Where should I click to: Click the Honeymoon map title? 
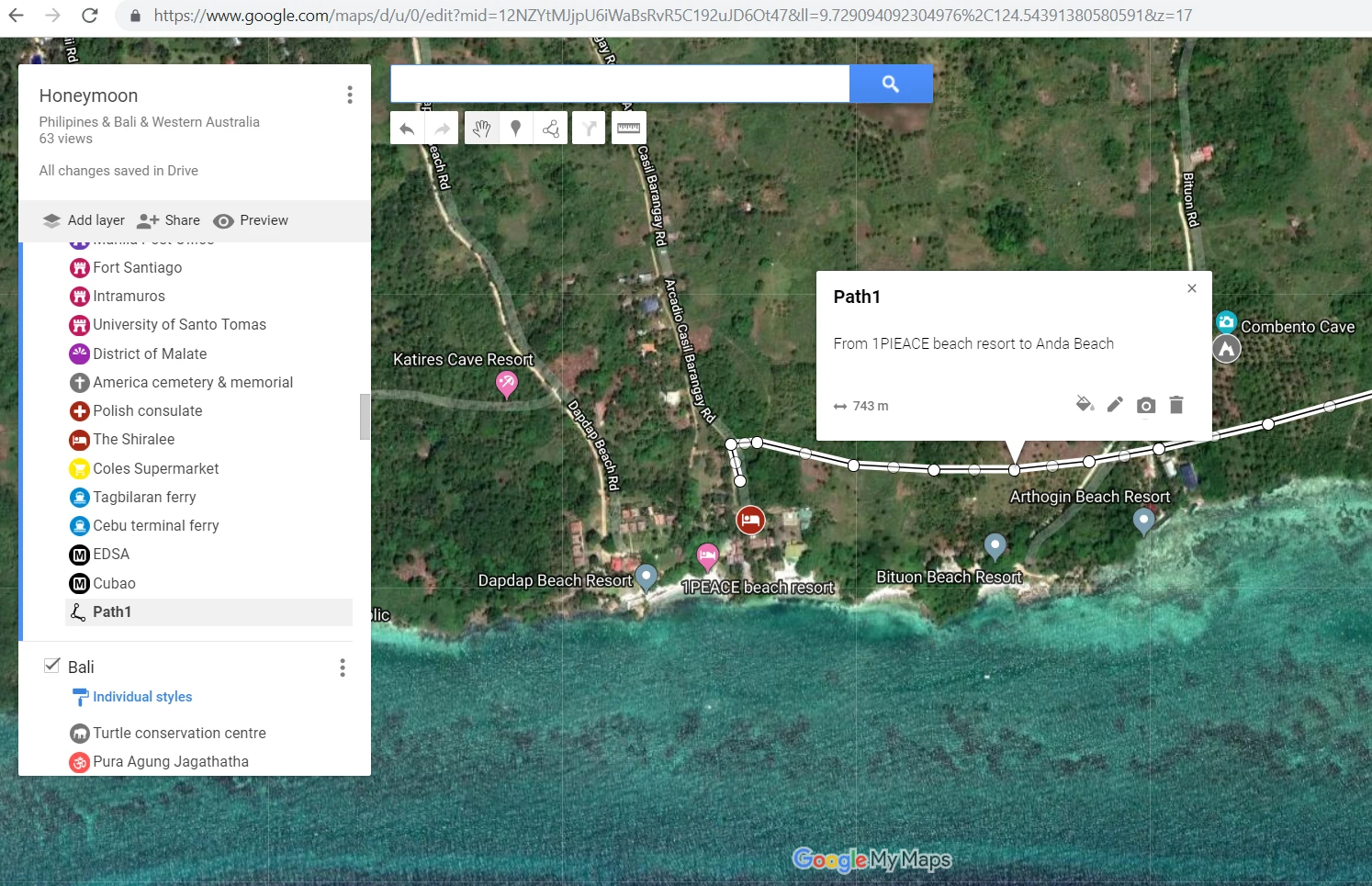(88, 95)
